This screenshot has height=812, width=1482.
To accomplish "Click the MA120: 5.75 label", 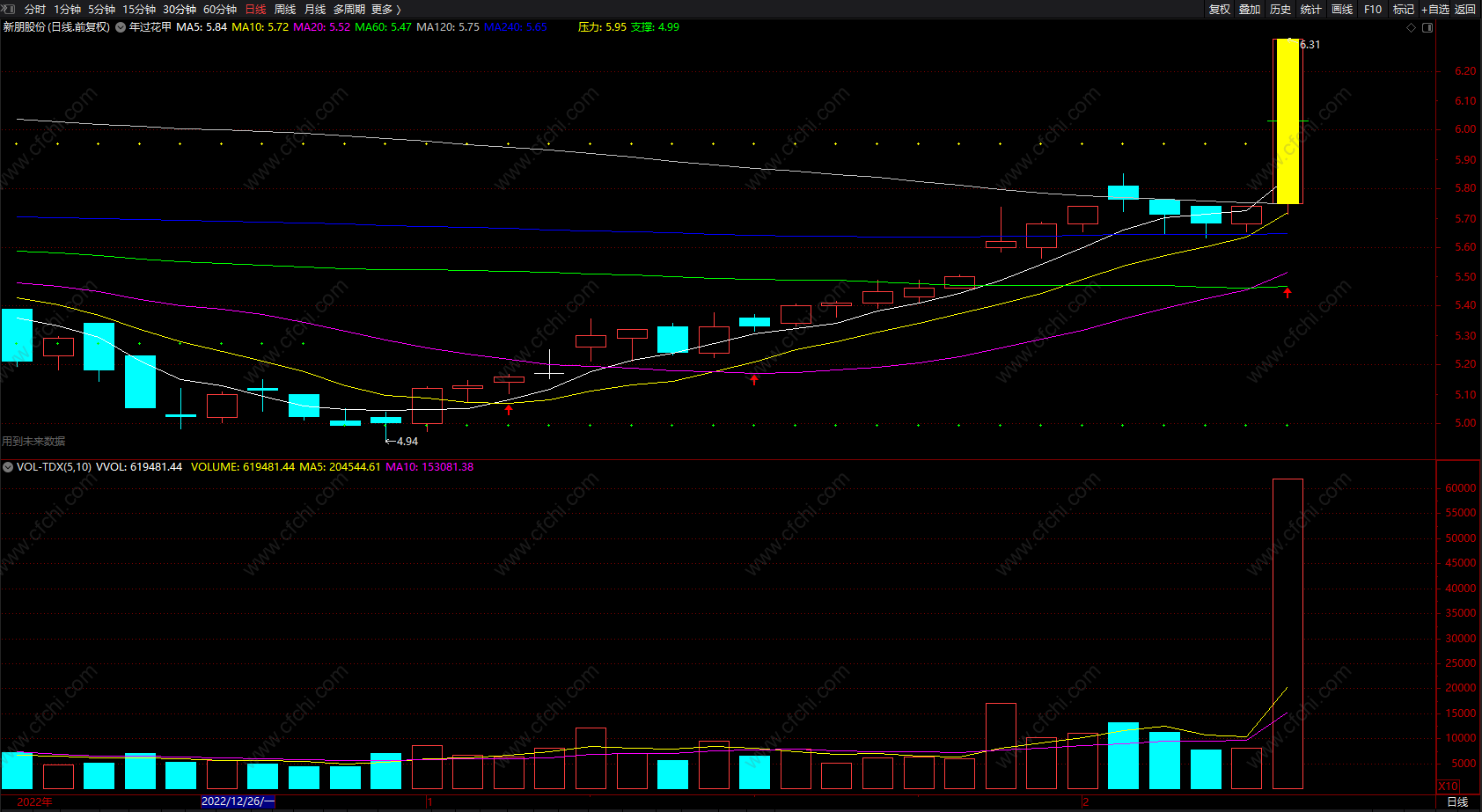I will coord(448,27).
